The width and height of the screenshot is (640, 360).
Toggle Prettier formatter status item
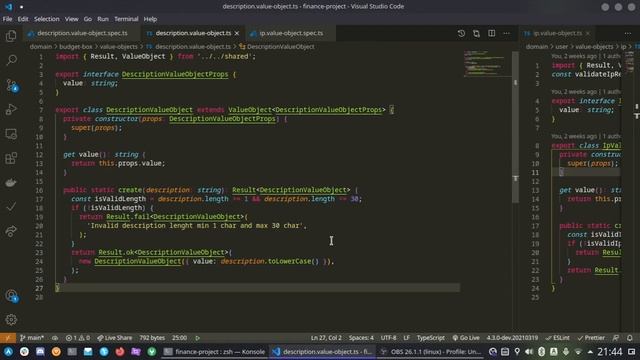pyautogui.click(x=591, y=338)
